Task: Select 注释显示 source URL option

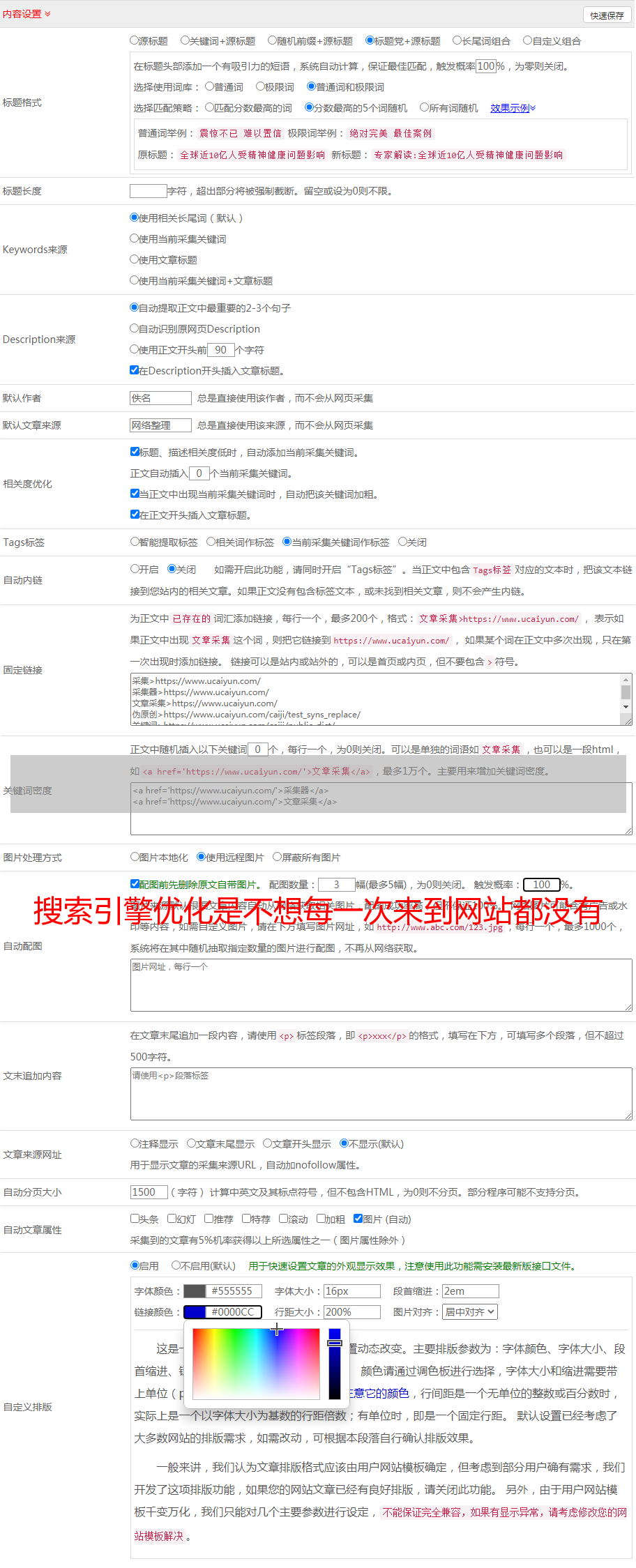Action: (135, 1143)
